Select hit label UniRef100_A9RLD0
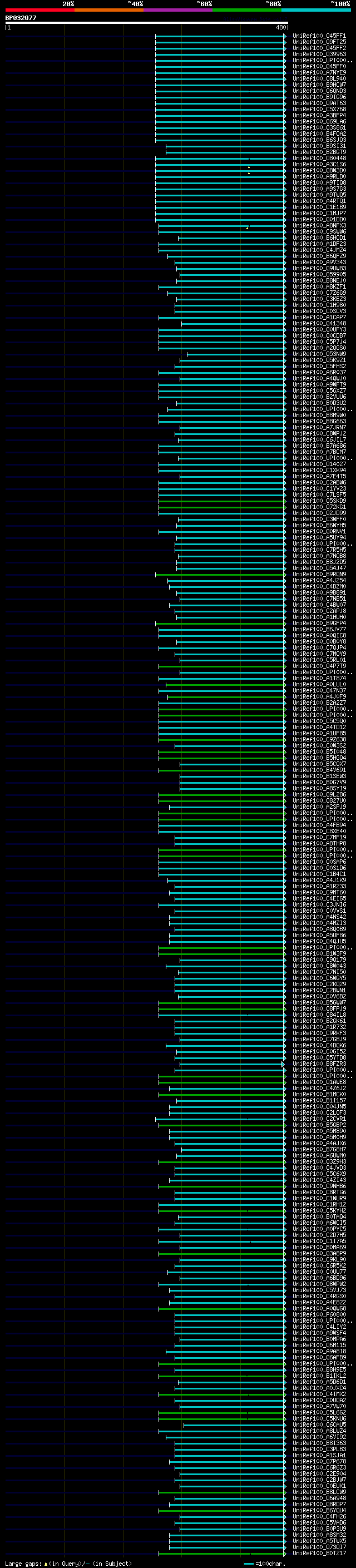Screen dimensions: 356x1568 319,176
